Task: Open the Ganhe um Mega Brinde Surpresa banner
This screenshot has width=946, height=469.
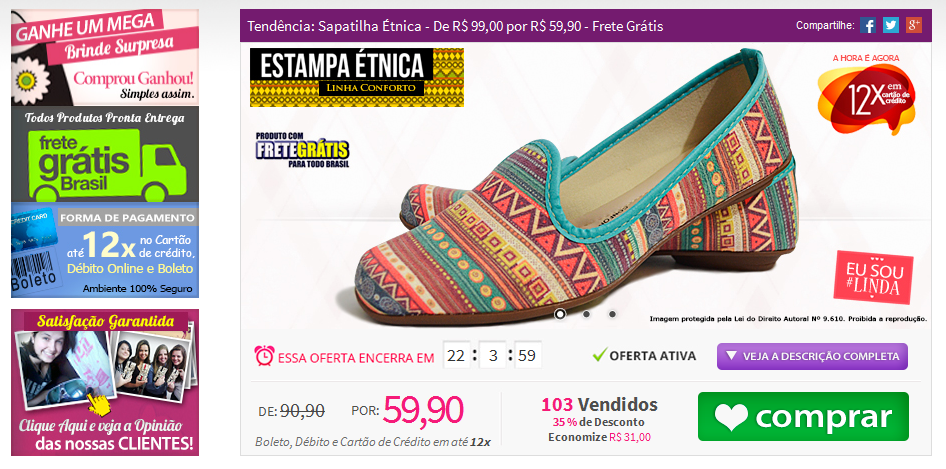Action: pyautogui.click(x=105, y=57)
